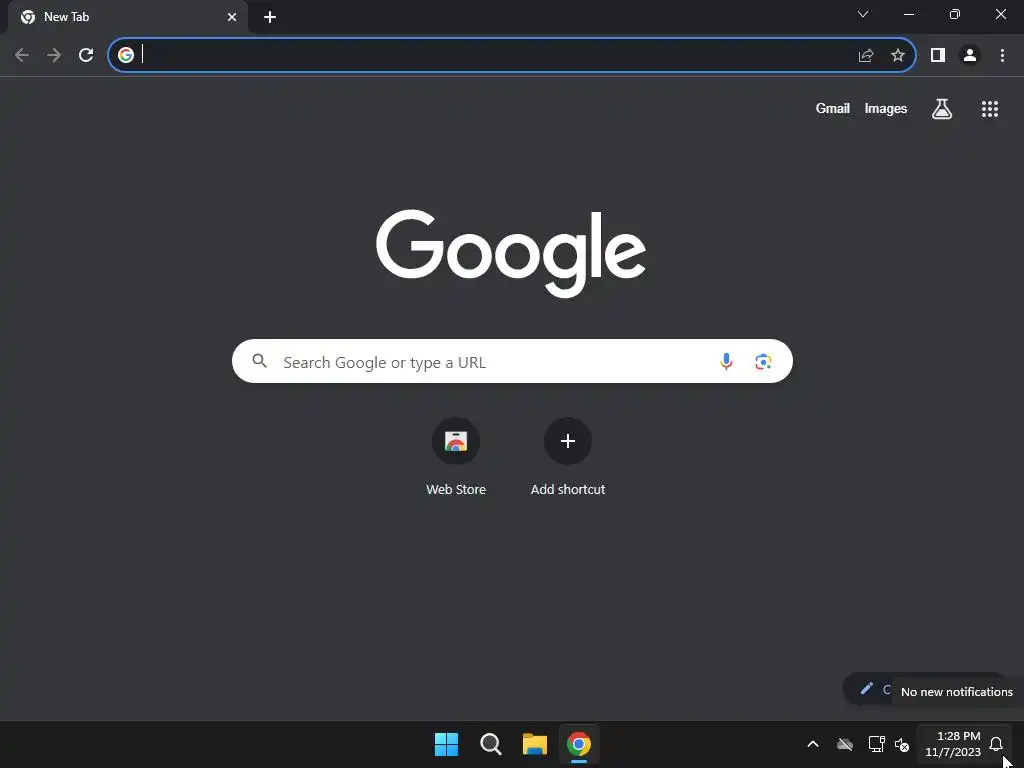Open taskbar Search
The height and width of the screenshot is (768, 1024).
pos(490,744)
